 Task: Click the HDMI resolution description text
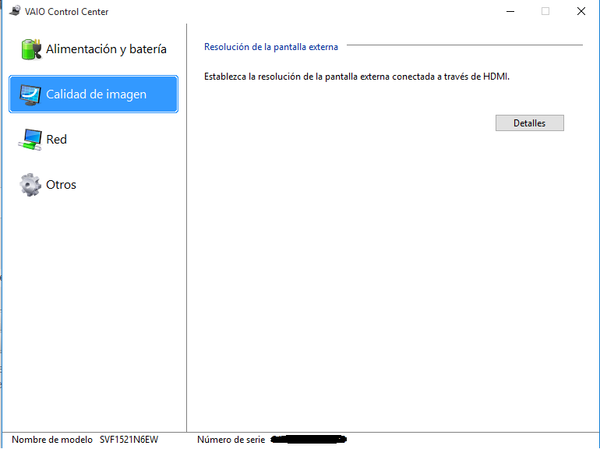[x=357, y=76]
